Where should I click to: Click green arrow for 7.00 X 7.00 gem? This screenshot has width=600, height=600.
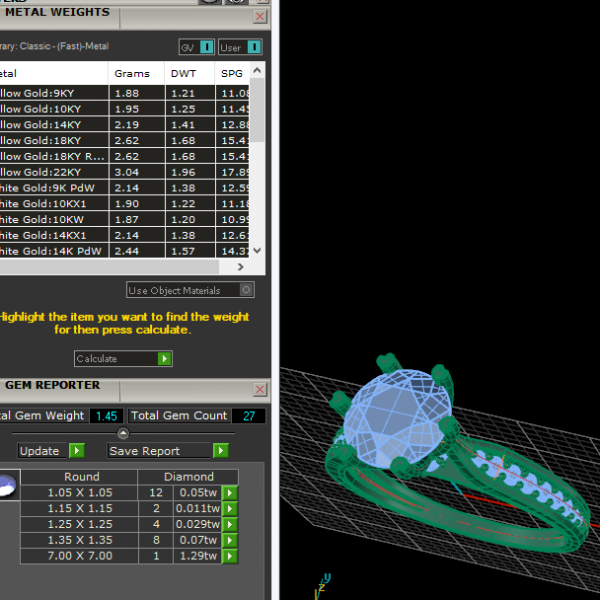(230, 557)
